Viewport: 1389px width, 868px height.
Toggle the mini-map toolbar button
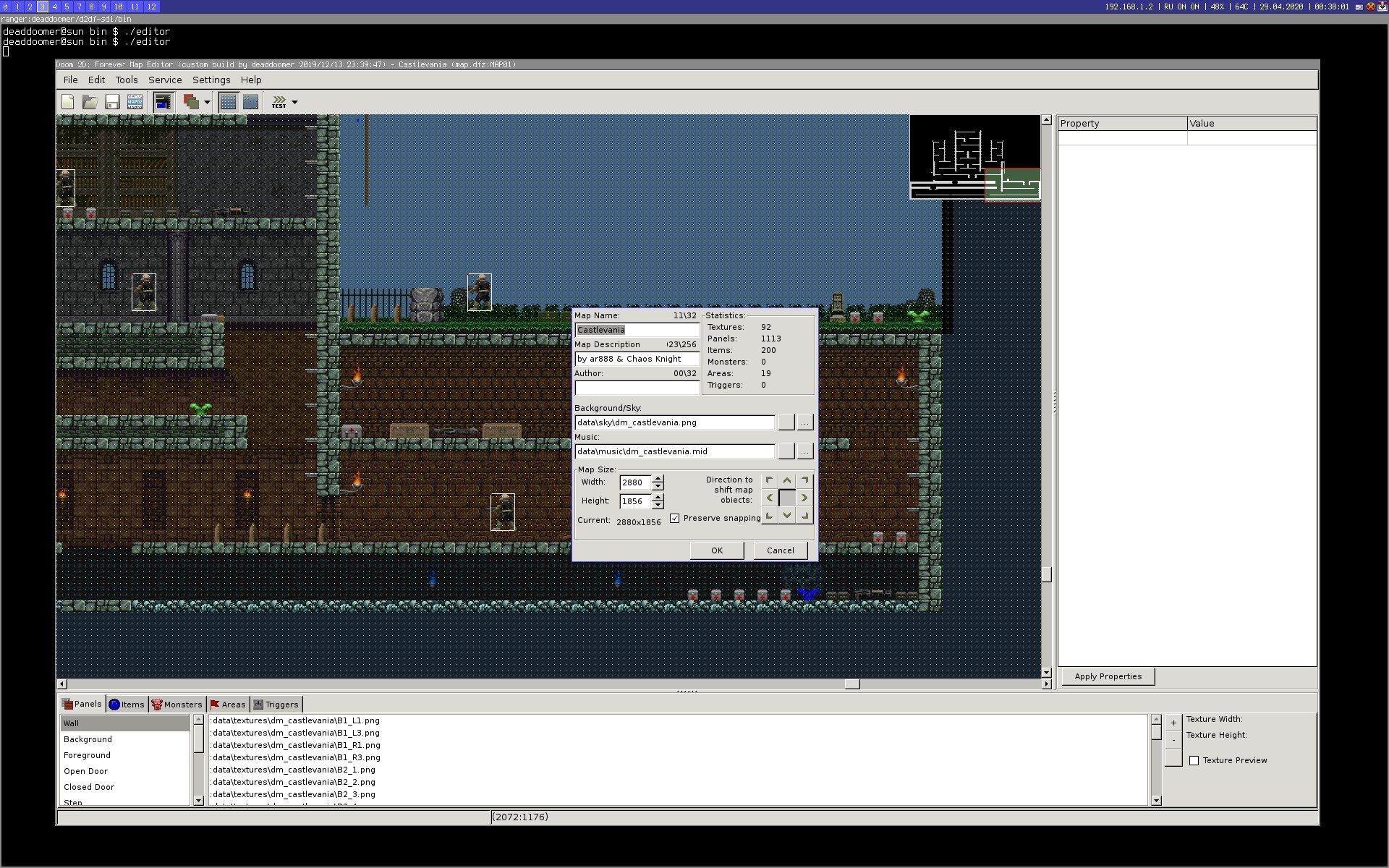coord(163,102)
